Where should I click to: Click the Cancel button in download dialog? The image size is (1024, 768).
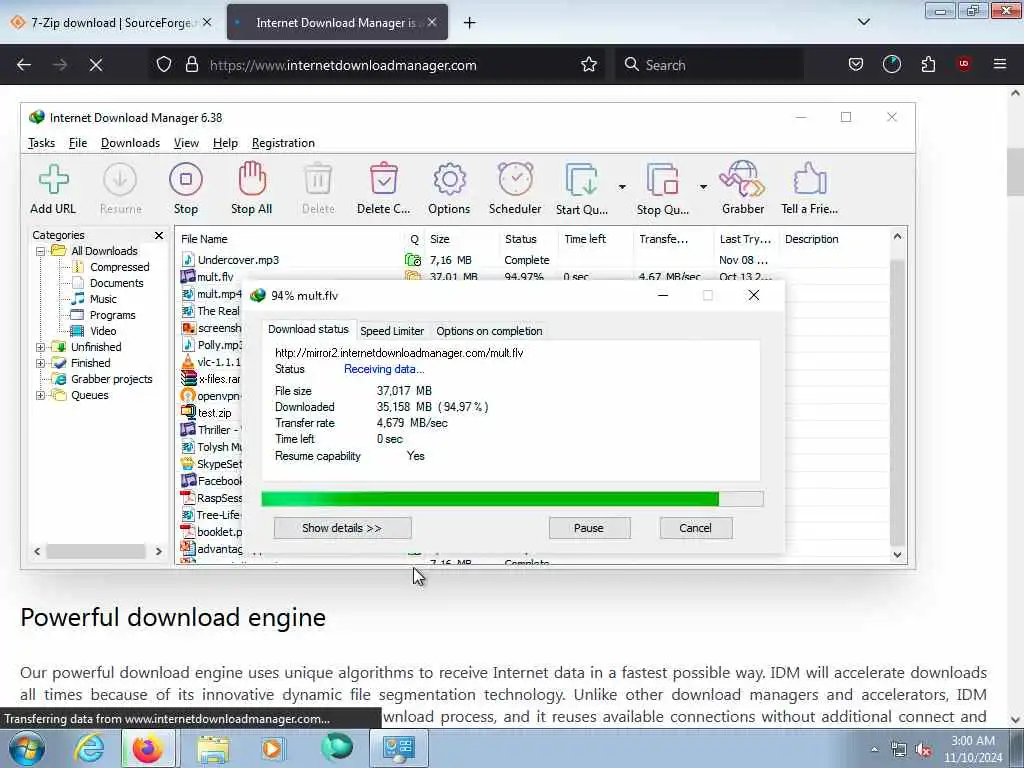[x=696, y=528]
